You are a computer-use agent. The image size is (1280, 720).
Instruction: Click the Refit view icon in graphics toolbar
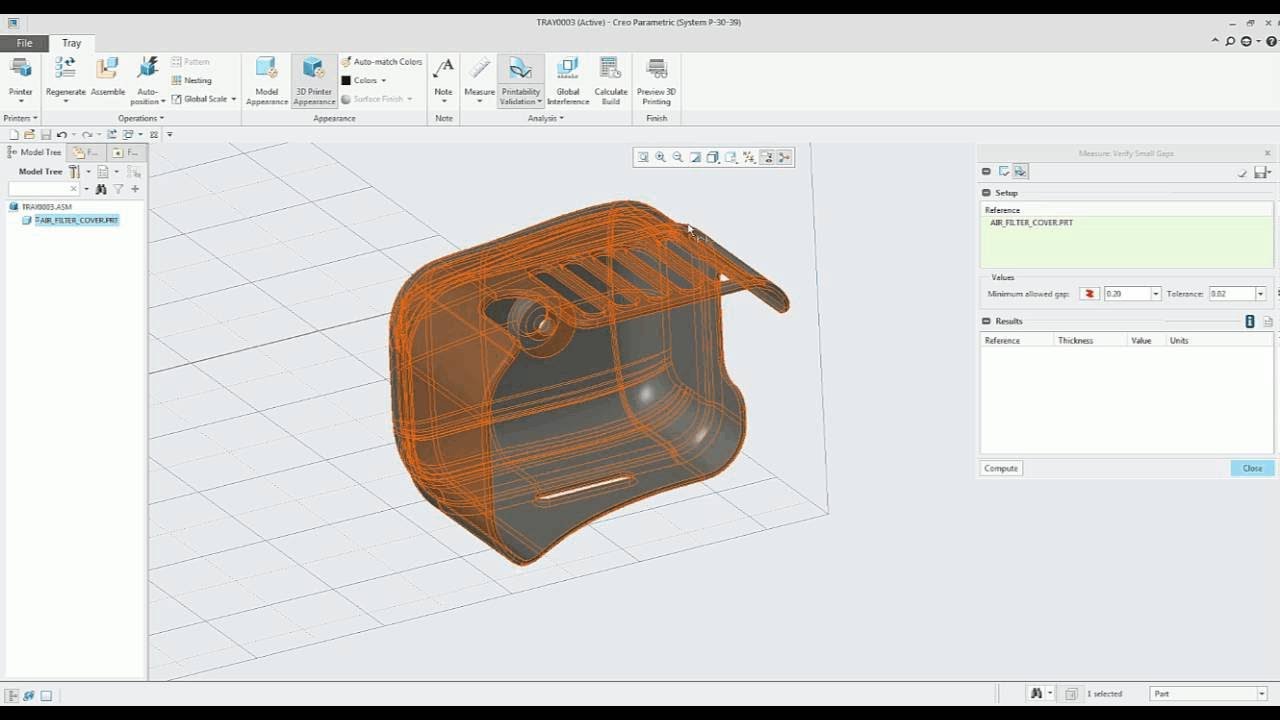643,157
